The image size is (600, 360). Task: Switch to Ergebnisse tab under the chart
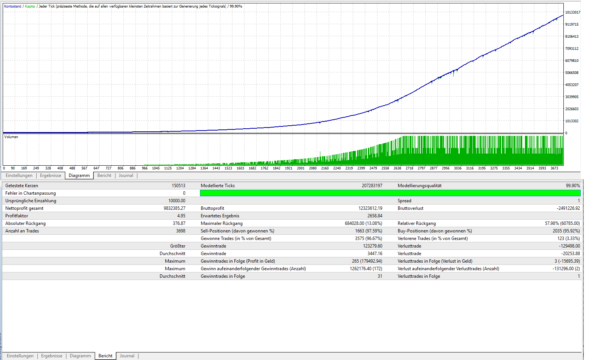51,176
